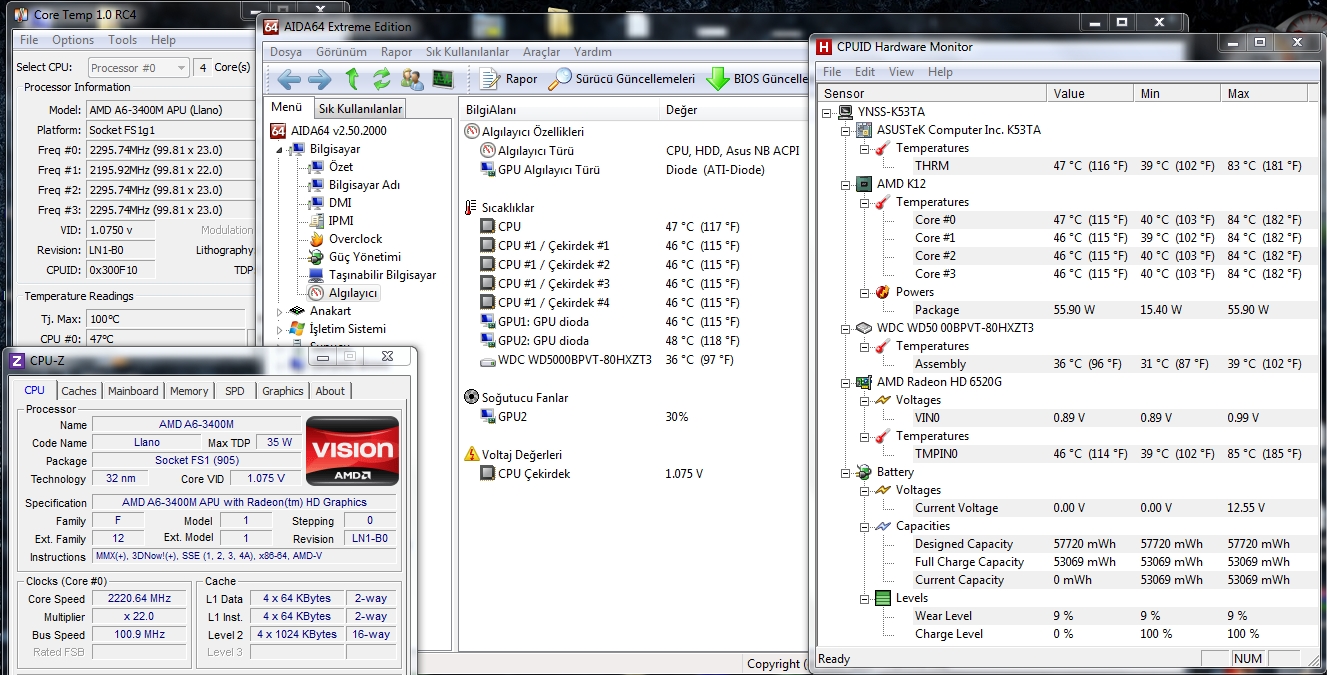The height and width of the screenshot is (675, 1327).
Task: Click the Tj. Max value field in Core Temp
Action: tap(165, 319)
